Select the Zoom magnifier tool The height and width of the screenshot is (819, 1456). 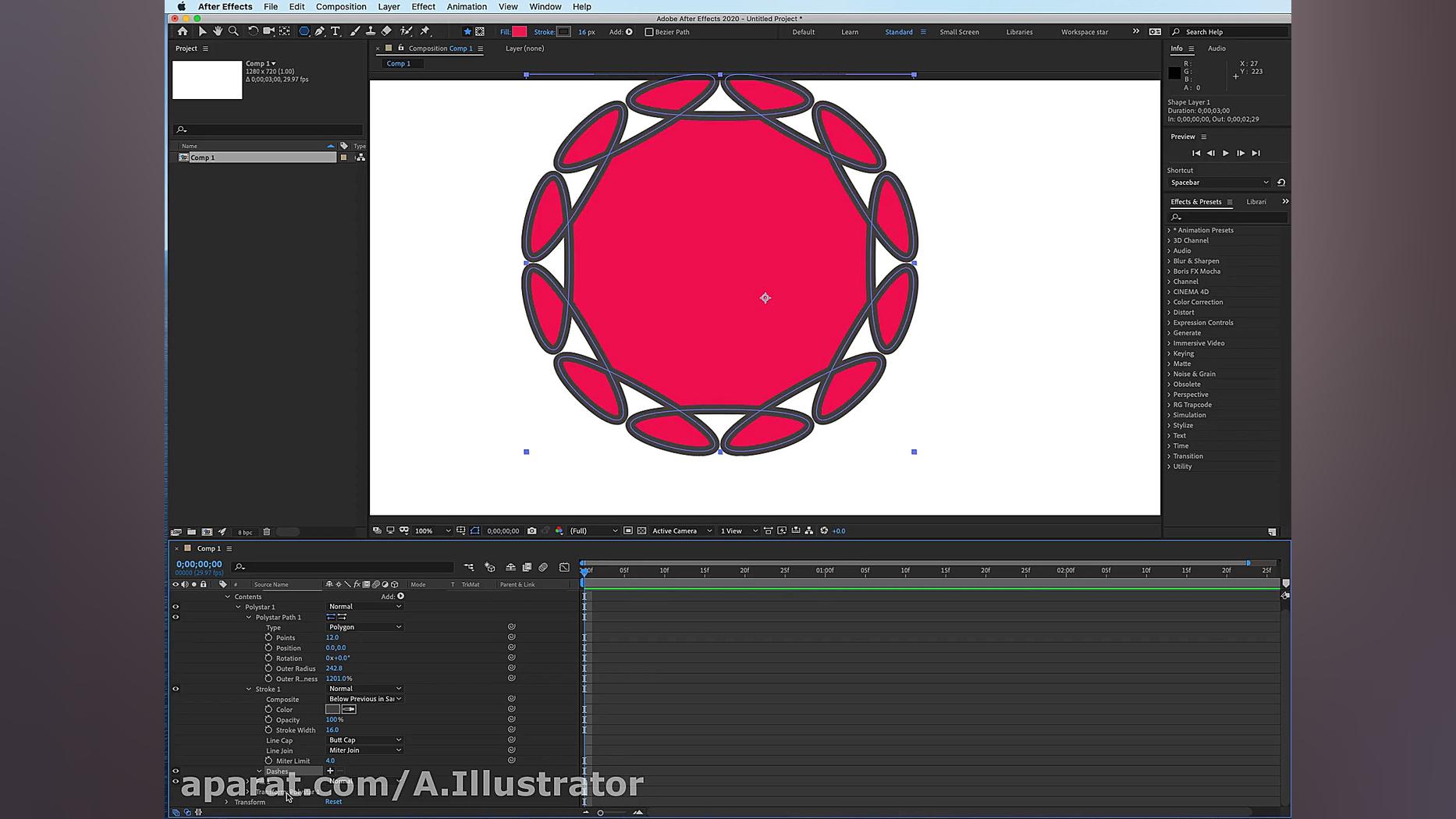point(233,31)
